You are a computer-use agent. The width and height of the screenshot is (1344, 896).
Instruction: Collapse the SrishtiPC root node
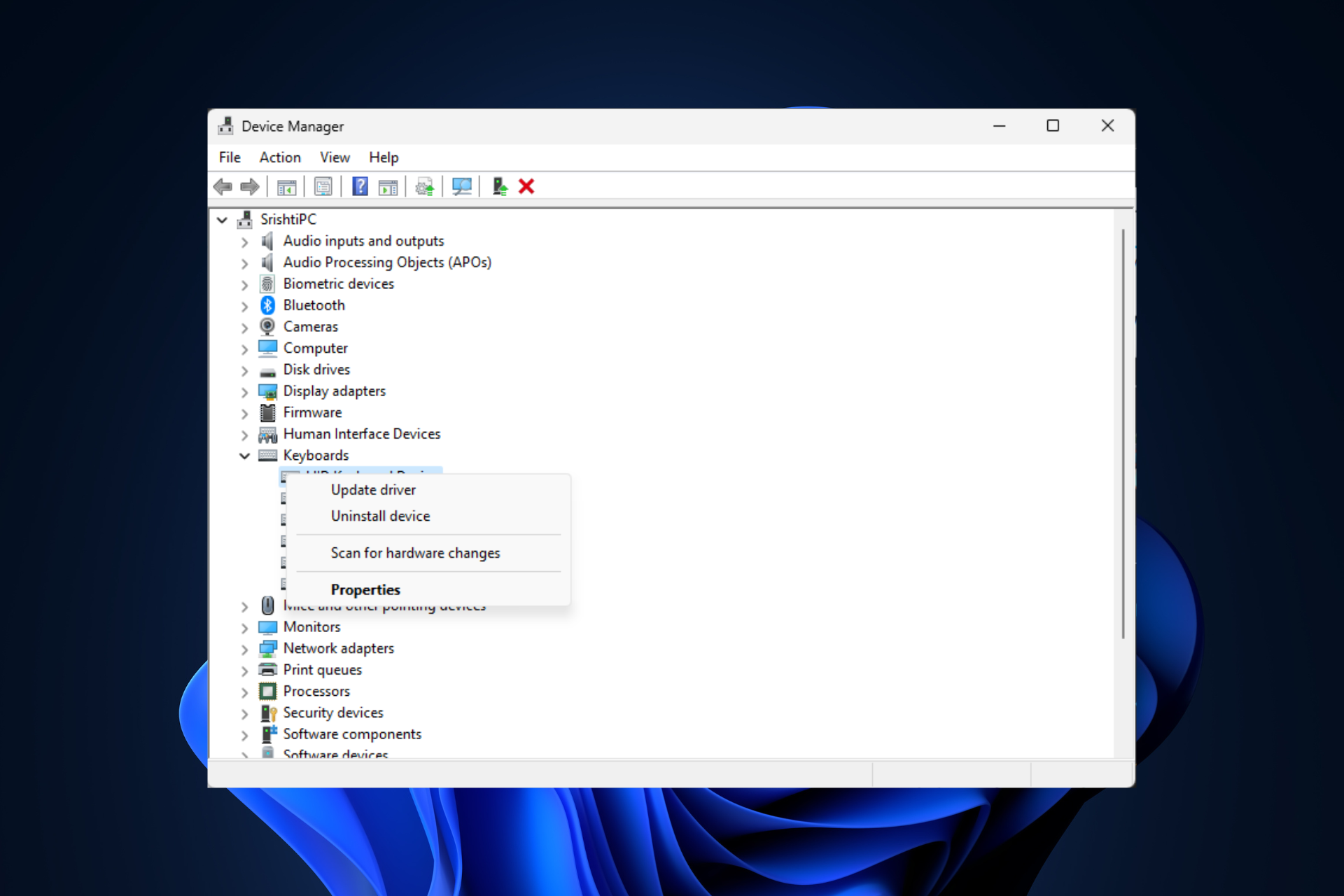tap(223, 220)
